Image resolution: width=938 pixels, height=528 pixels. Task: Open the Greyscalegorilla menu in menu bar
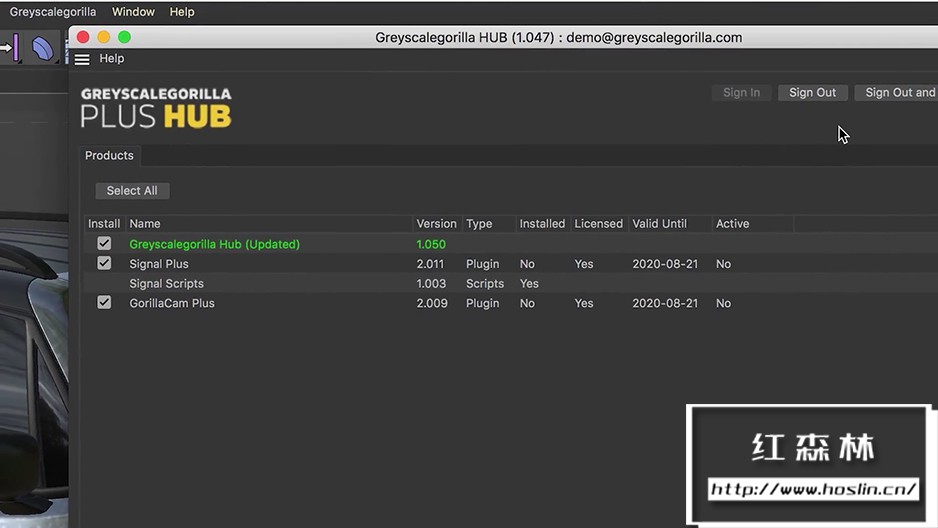point(53,12)
